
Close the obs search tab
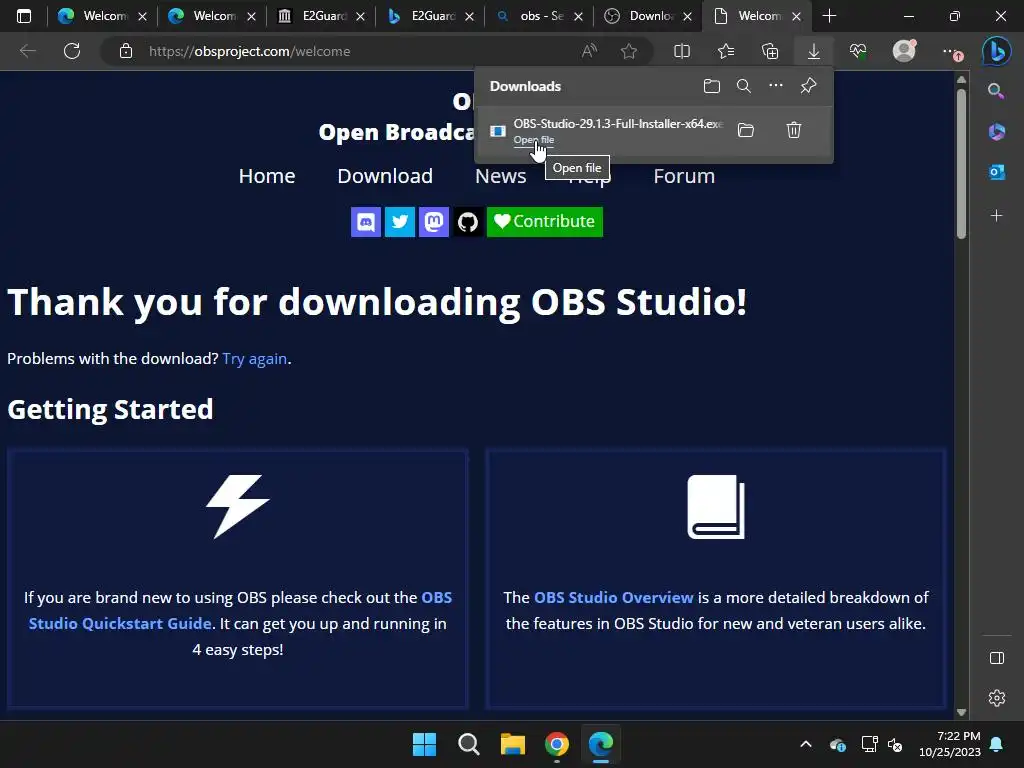(578, 16)
